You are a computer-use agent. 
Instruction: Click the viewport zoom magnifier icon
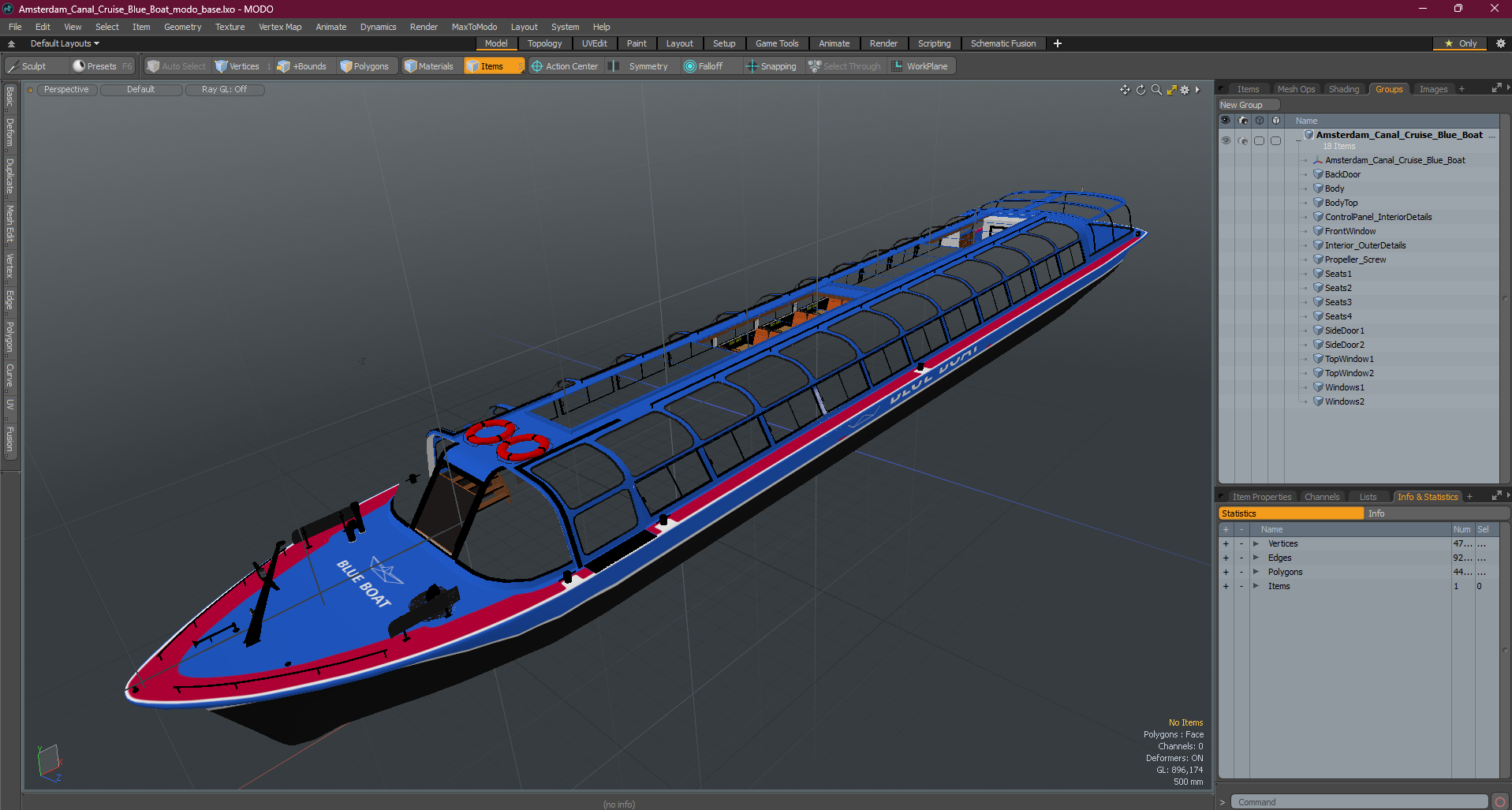(1156, 90)
